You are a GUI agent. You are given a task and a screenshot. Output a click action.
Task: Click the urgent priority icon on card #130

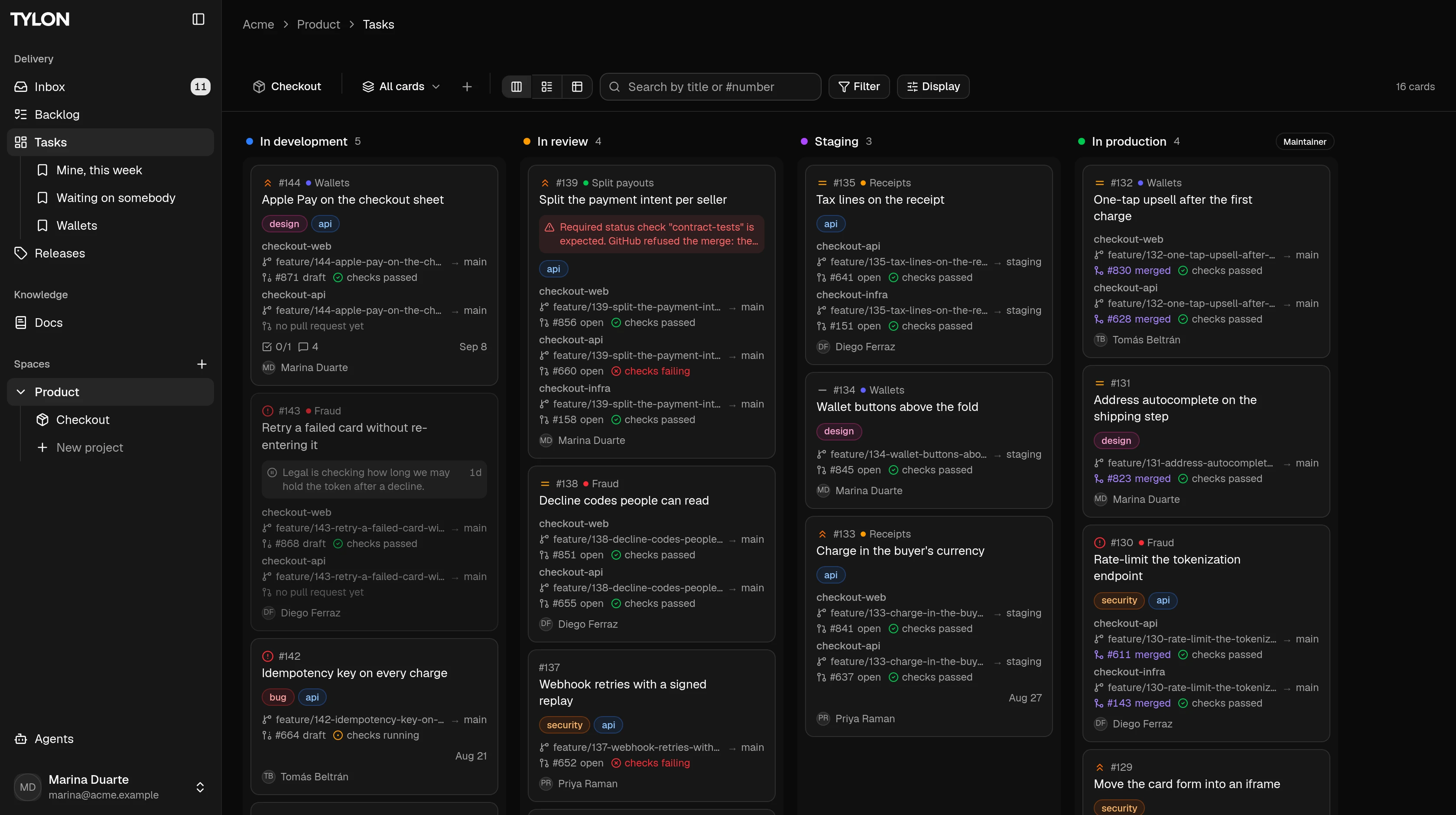[x=1099, y=542]
